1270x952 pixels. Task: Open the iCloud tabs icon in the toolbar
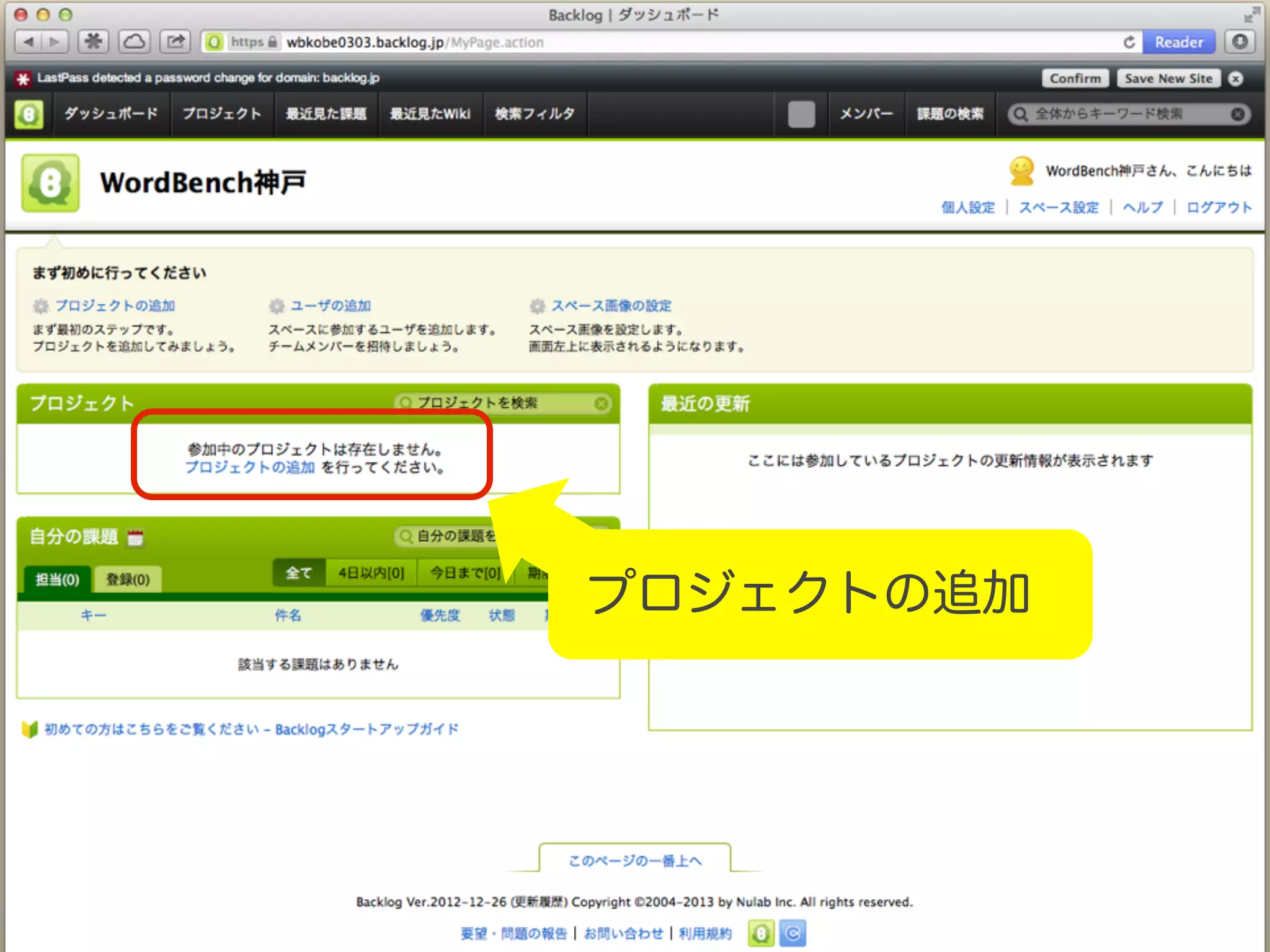pyautogui.click(x=135, y=42)
